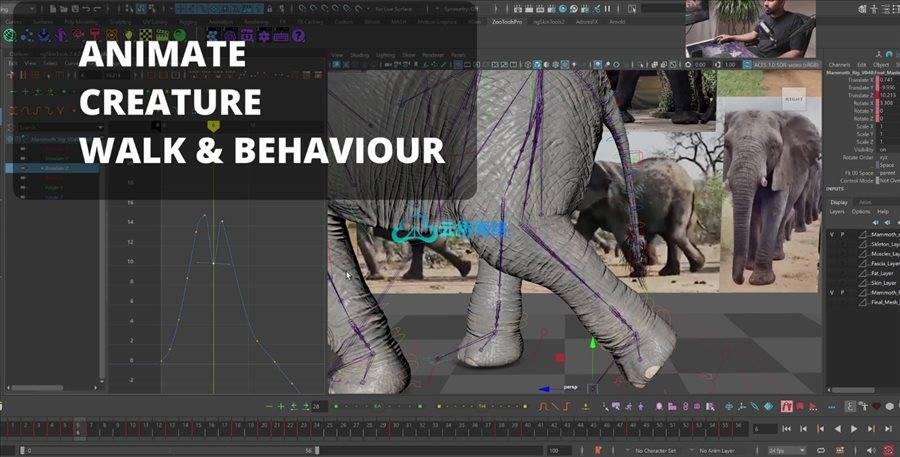Image resolution: width=900 pixels, height=457 pixels.
Task: Switch to the Anim layer tab
Action: point(864,202)
